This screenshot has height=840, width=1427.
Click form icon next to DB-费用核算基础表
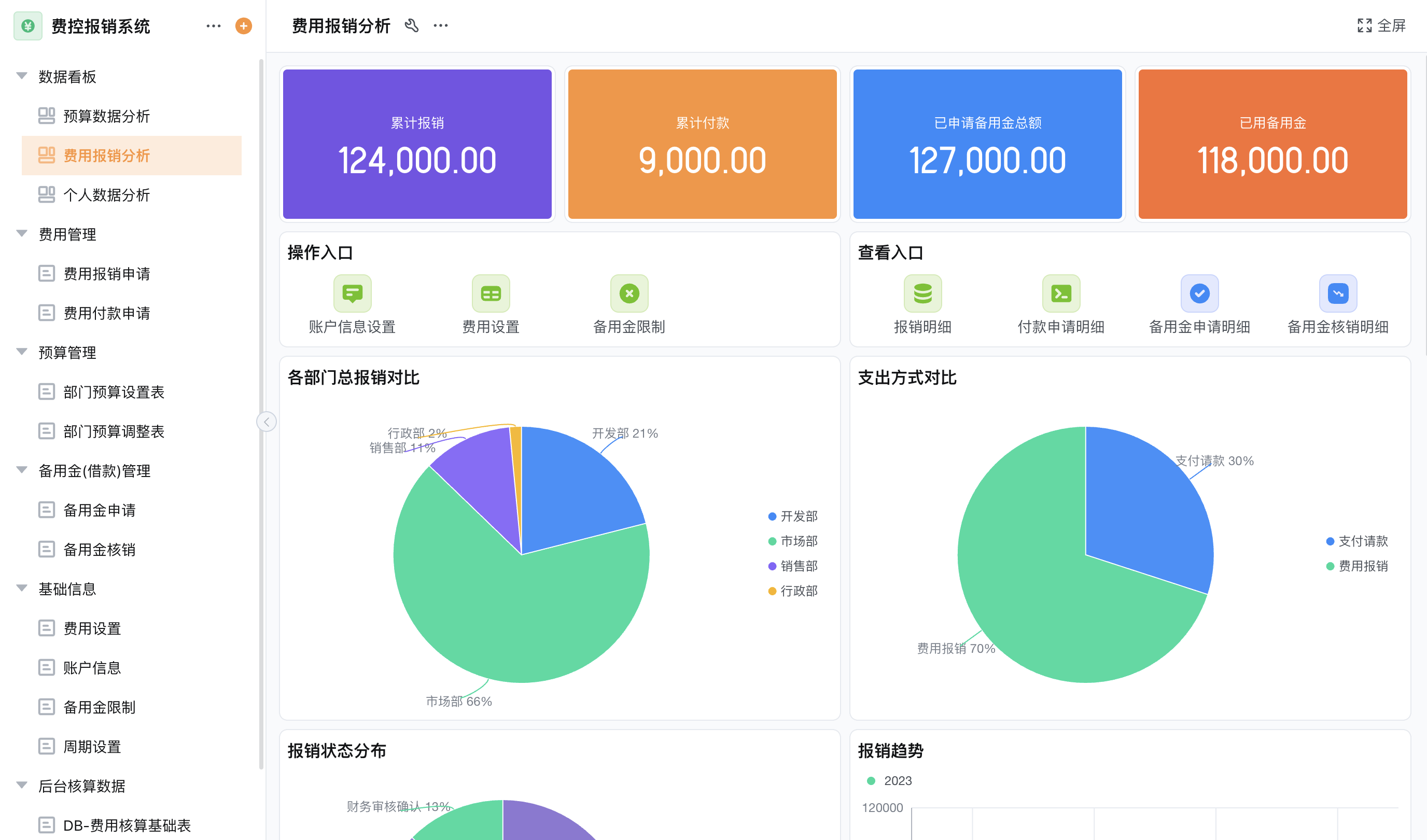pyautogui.click(x=47, y=825)
